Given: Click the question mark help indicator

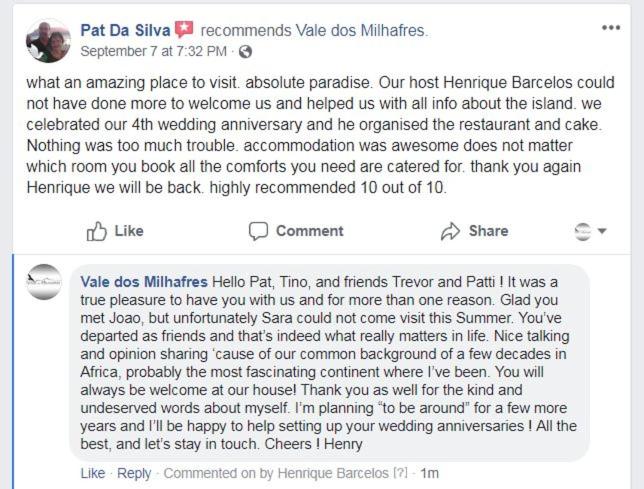Looking at the screenshot, I should [x=400, y=473].
